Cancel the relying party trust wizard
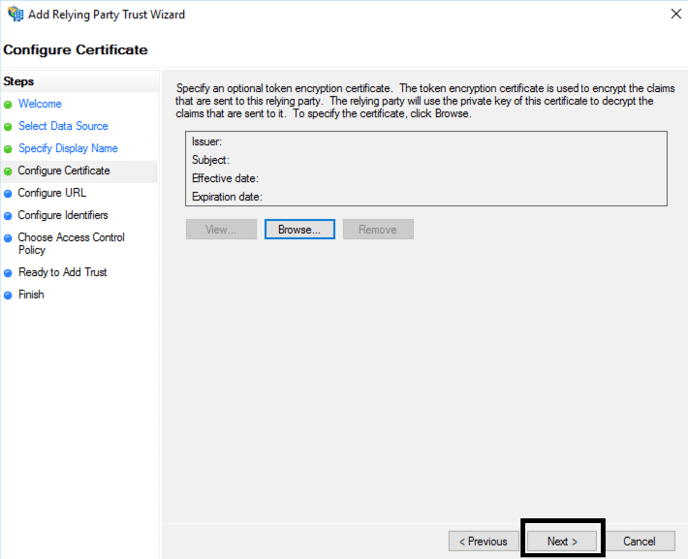This screenshot has width=688, height=559. (x=640, y=541)
